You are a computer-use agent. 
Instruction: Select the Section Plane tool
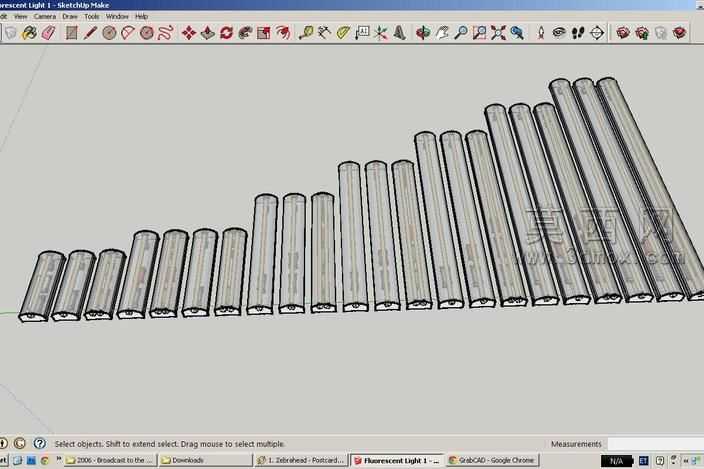(597, 33)
